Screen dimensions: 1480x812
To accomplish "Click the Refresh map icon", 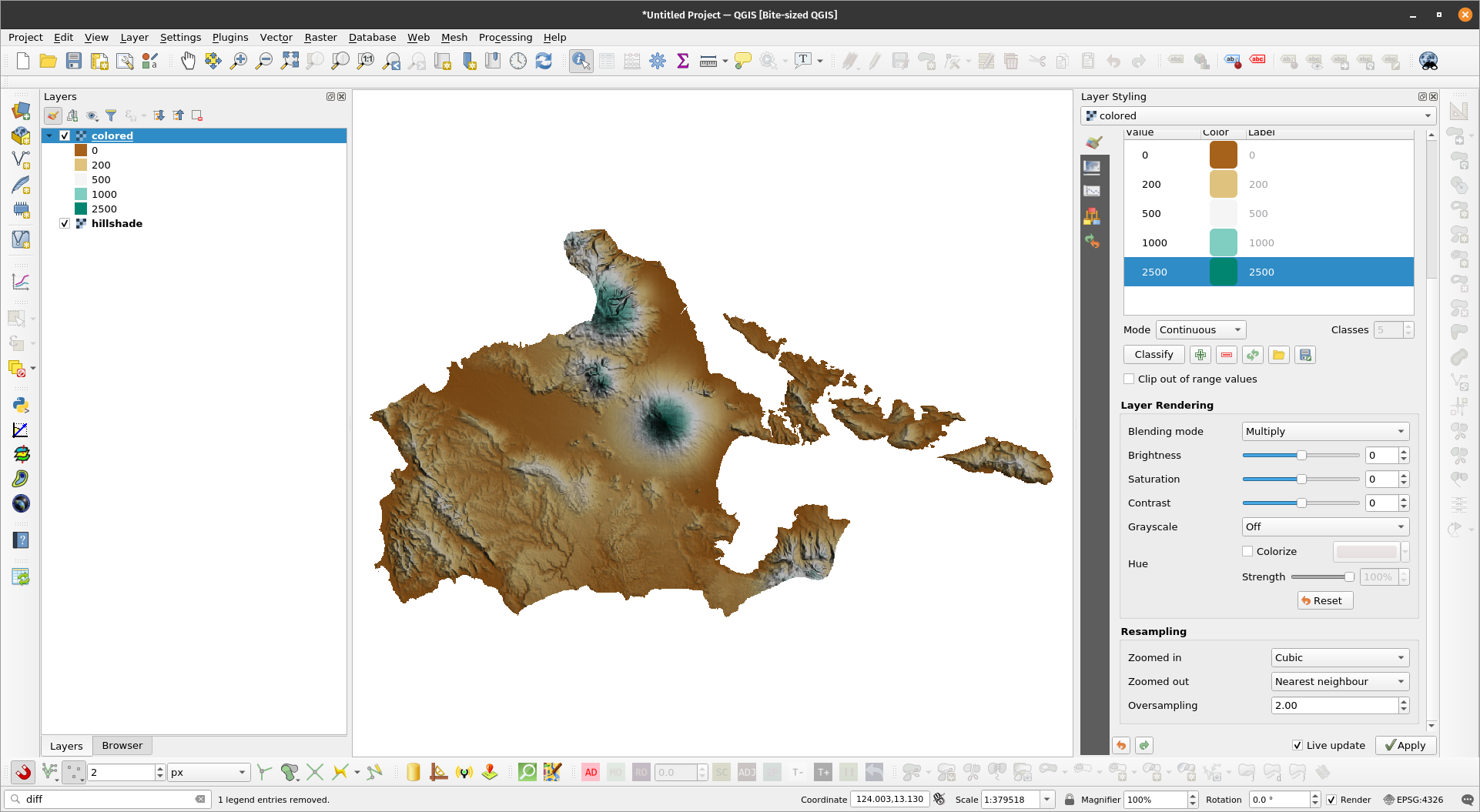I will click(x=544, y=61).
